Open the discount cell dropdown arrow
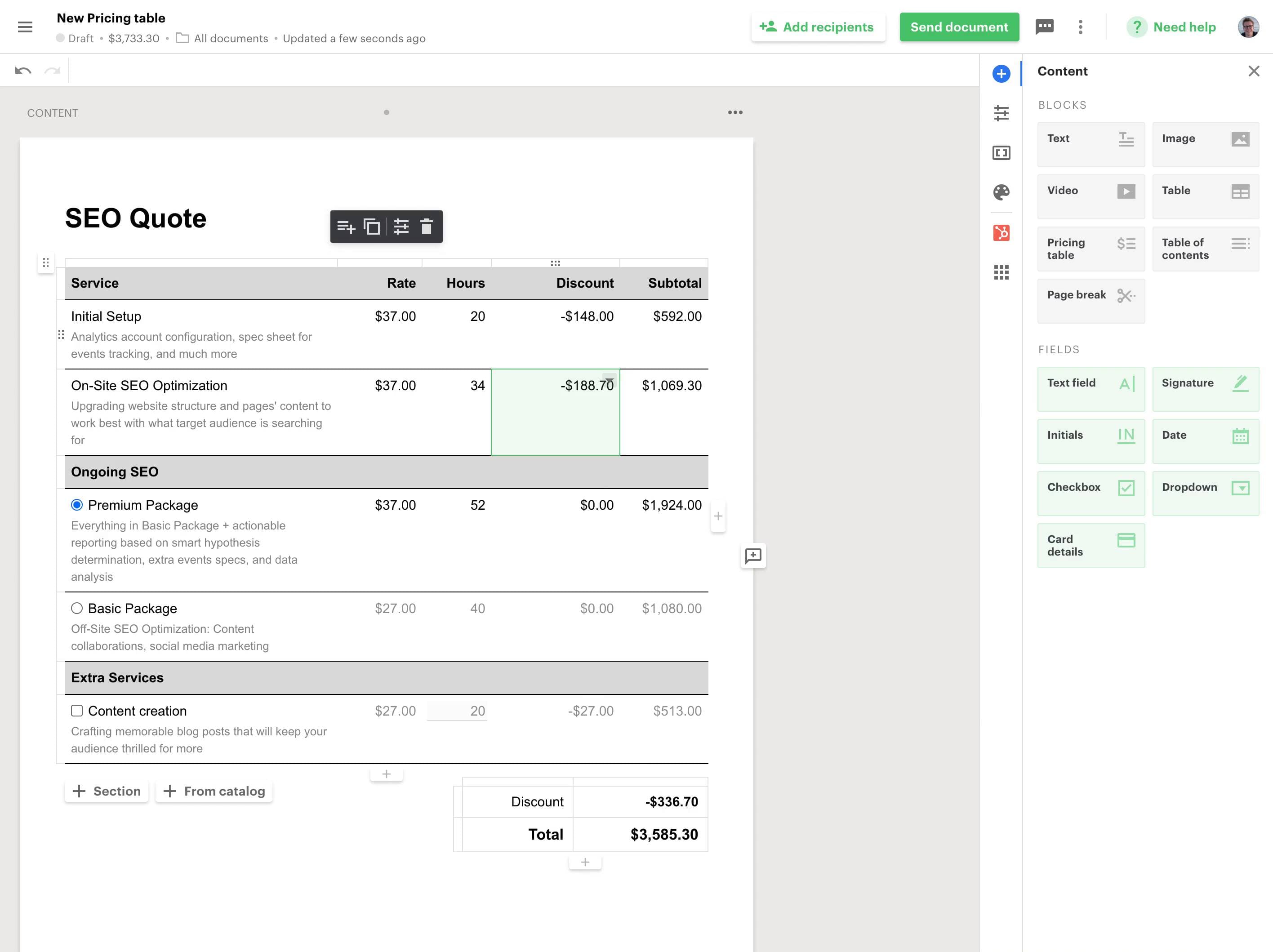 tap(610, 379)
